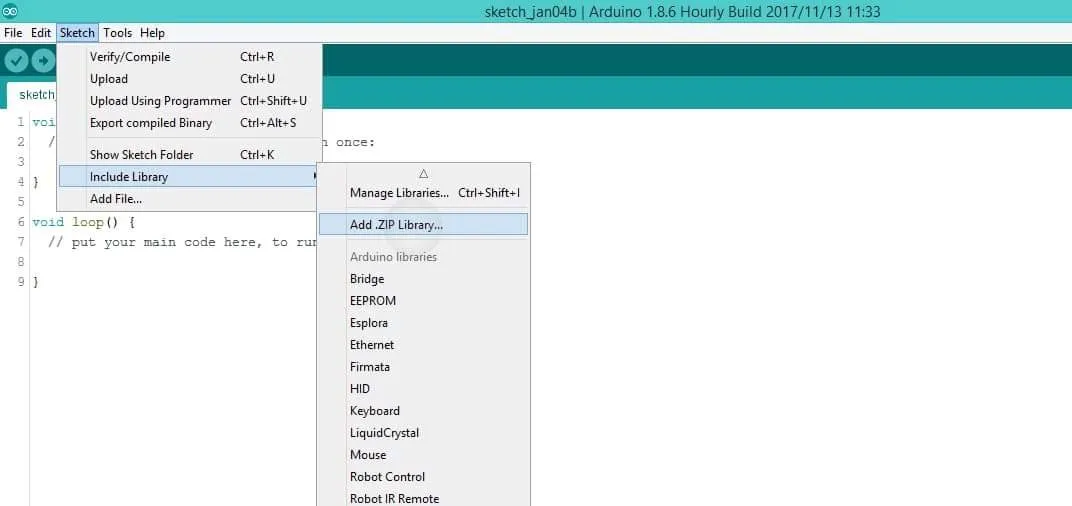This screenshot has height=506, width=1072.
Task: Include the Bridge library
Action: (424, 279)
